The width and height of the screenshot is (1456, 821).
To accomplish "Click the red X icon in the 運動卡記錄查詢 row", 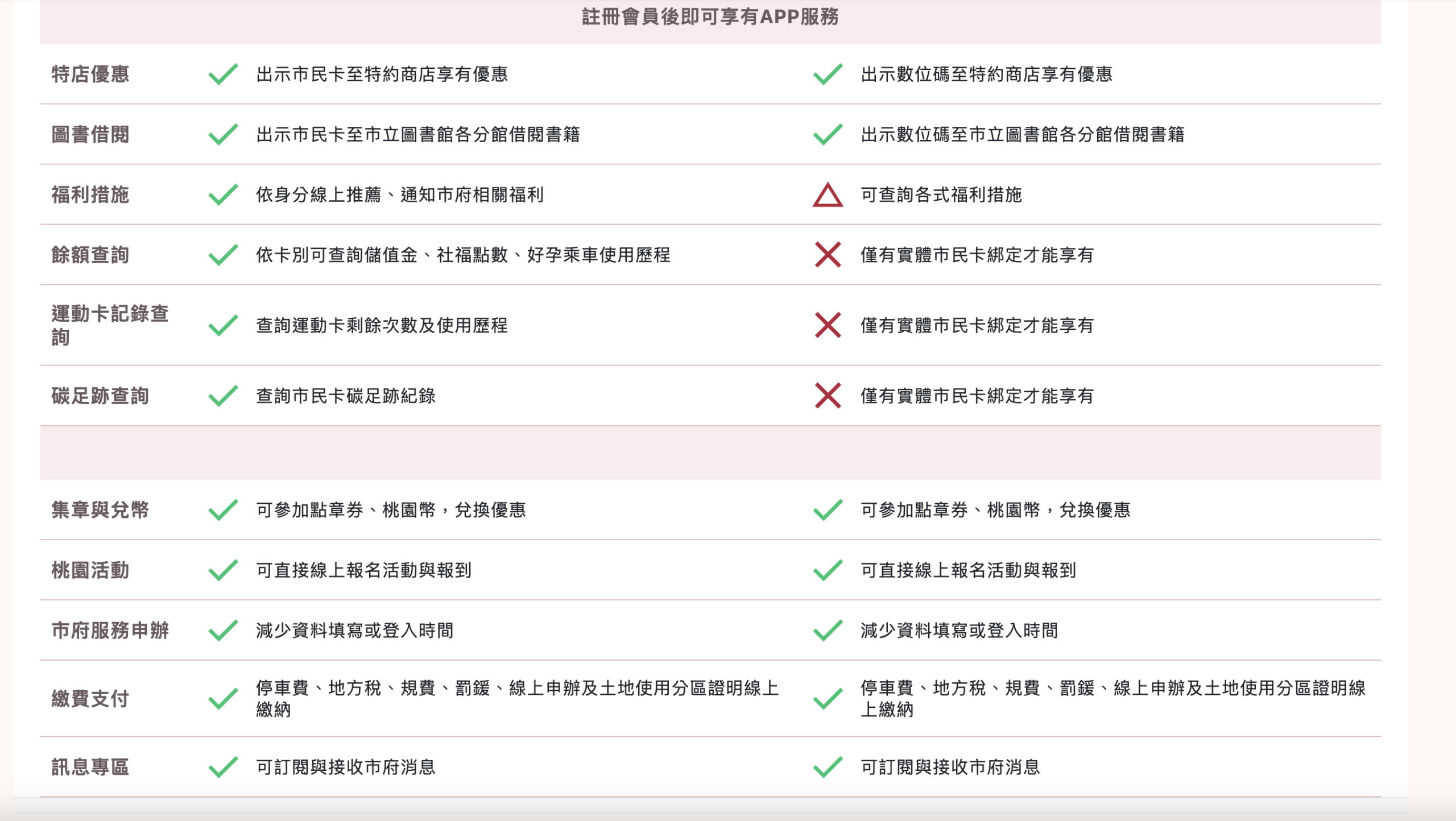I will point(828,325).
